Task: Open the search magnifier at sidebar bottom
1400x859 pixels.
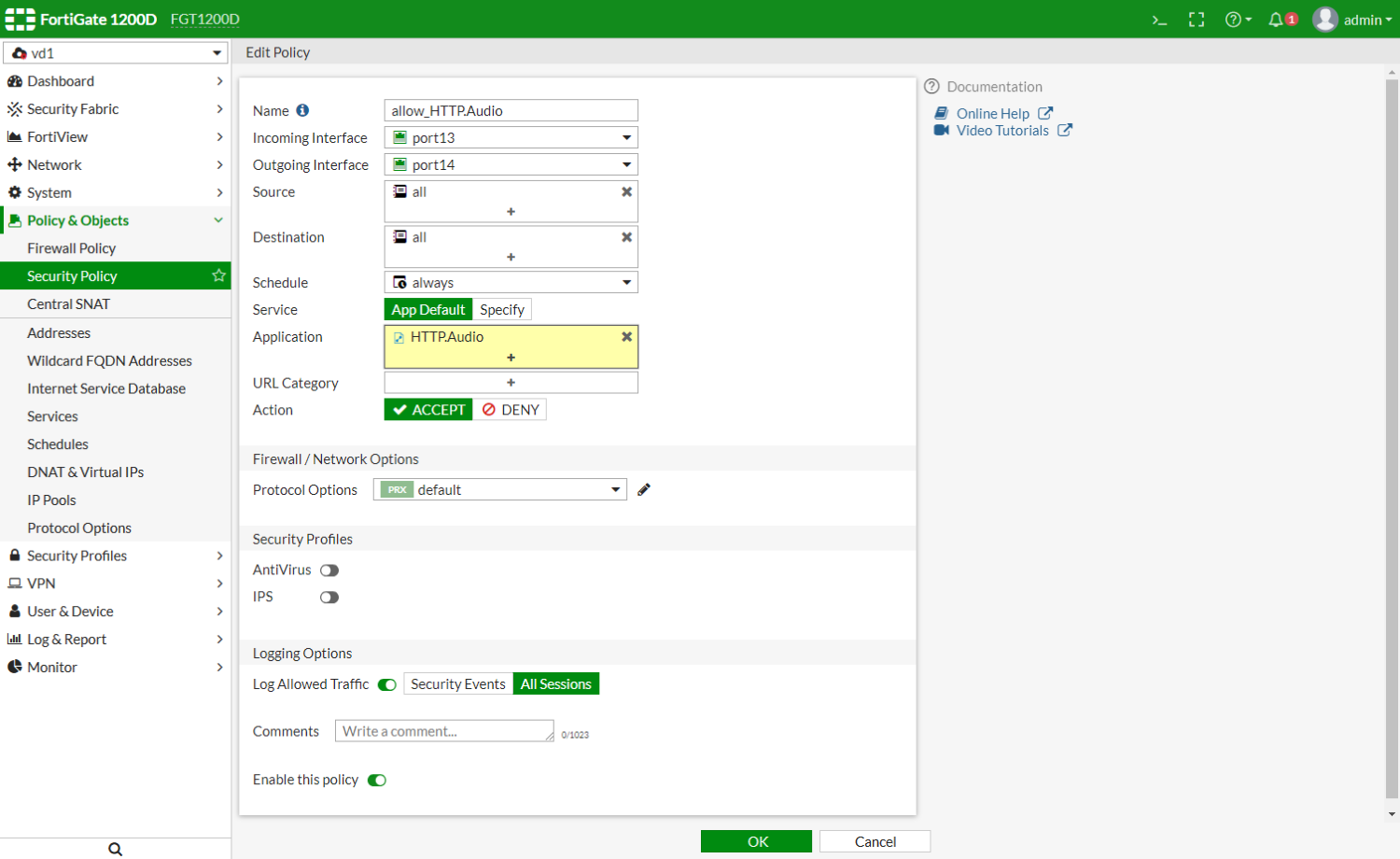Action: 114,848
